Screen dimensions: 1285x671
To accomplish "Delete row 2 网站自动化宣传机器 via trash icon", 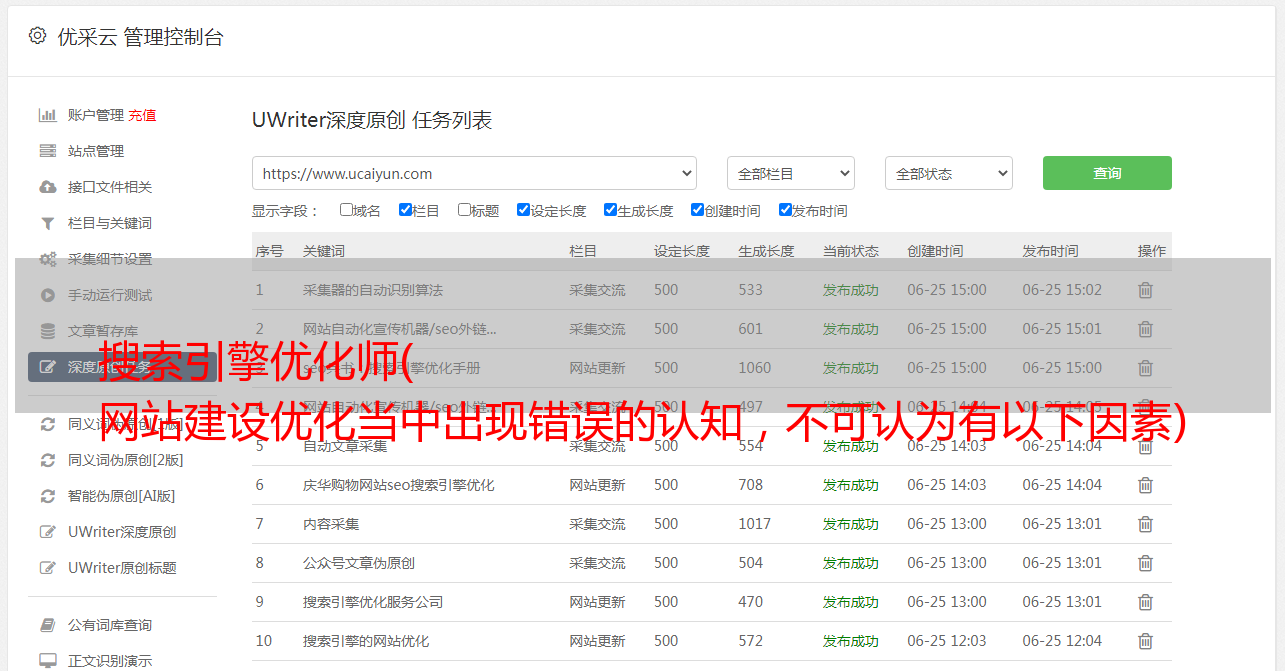I will point(1145,329).
